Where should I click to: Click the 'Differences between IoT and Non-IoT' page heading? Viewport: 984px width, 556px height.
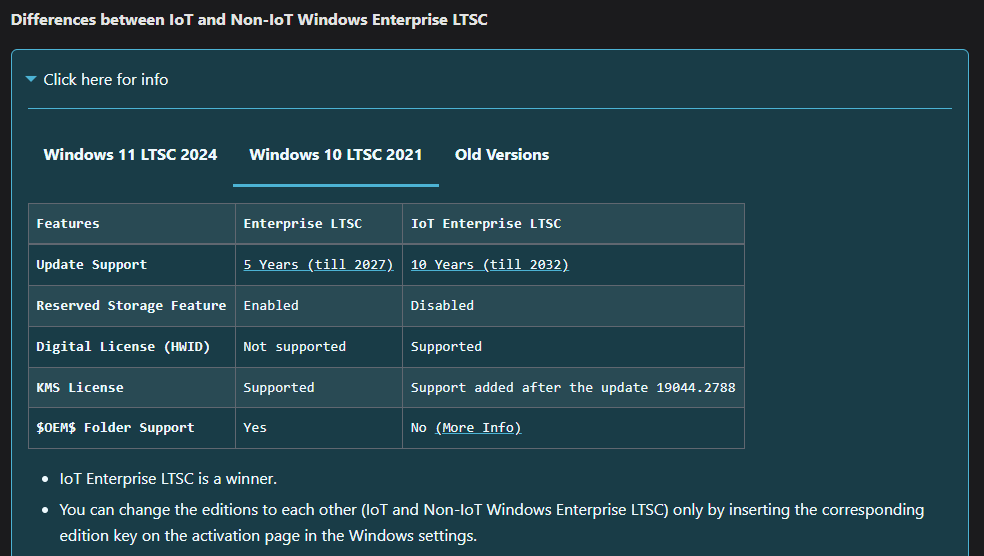coord(249,19)
